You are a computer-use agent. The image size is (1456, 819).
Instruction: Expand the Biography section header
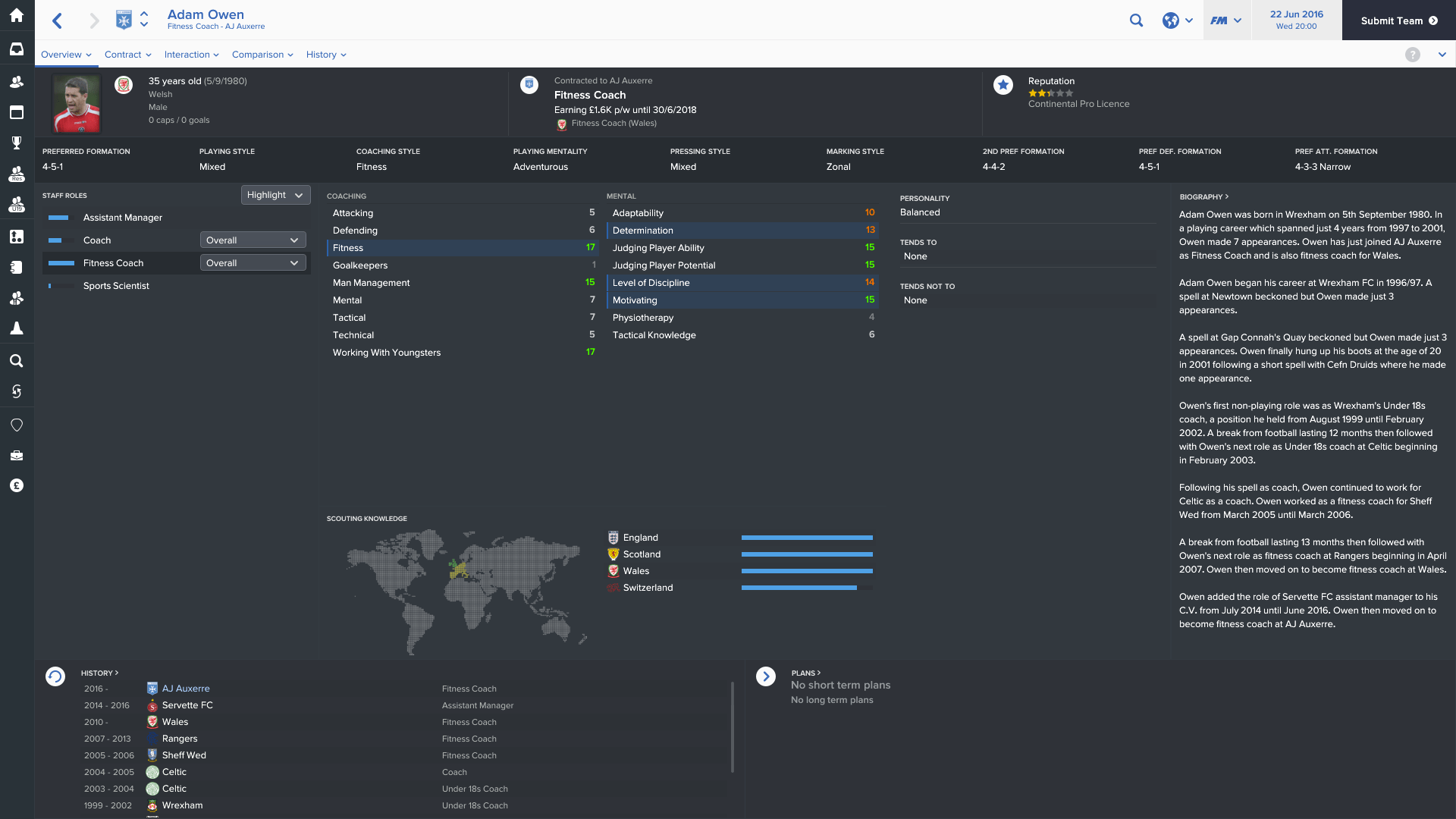point(1203,196)
